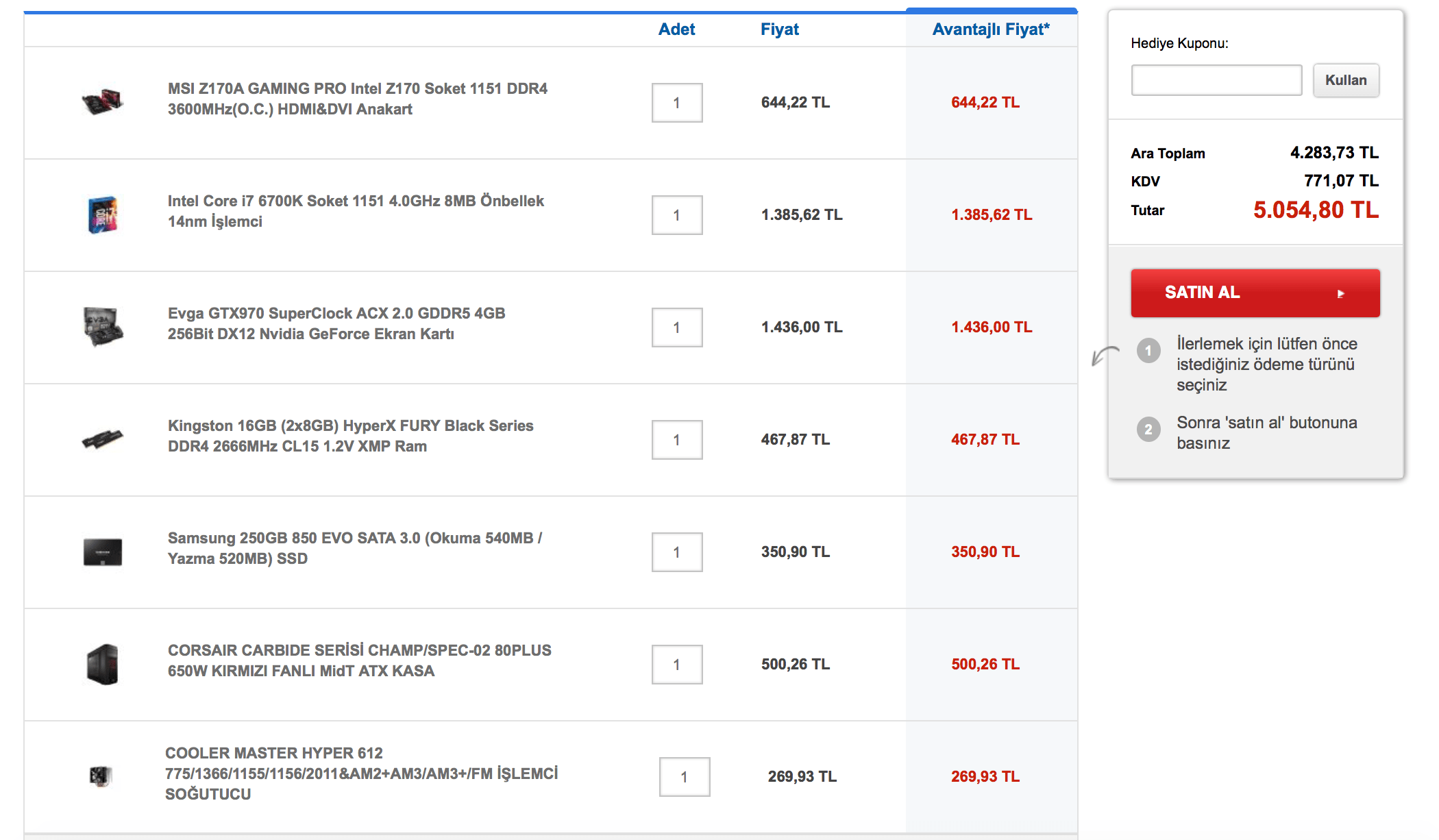
Task: Click quantity box for MSI Z170A motherboard
Action: click(676, 103)
